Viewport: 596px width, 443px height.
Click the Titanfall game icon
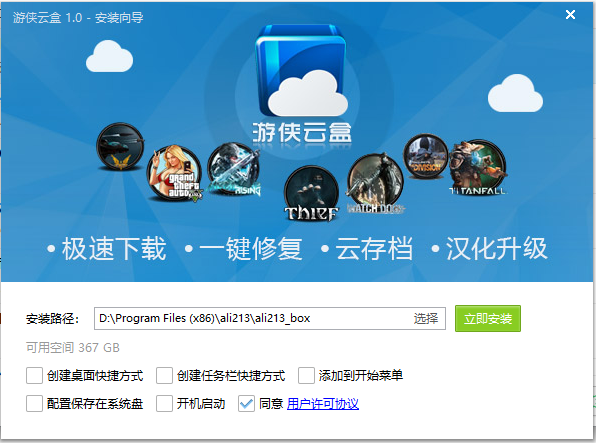click(x=478, y=167)
